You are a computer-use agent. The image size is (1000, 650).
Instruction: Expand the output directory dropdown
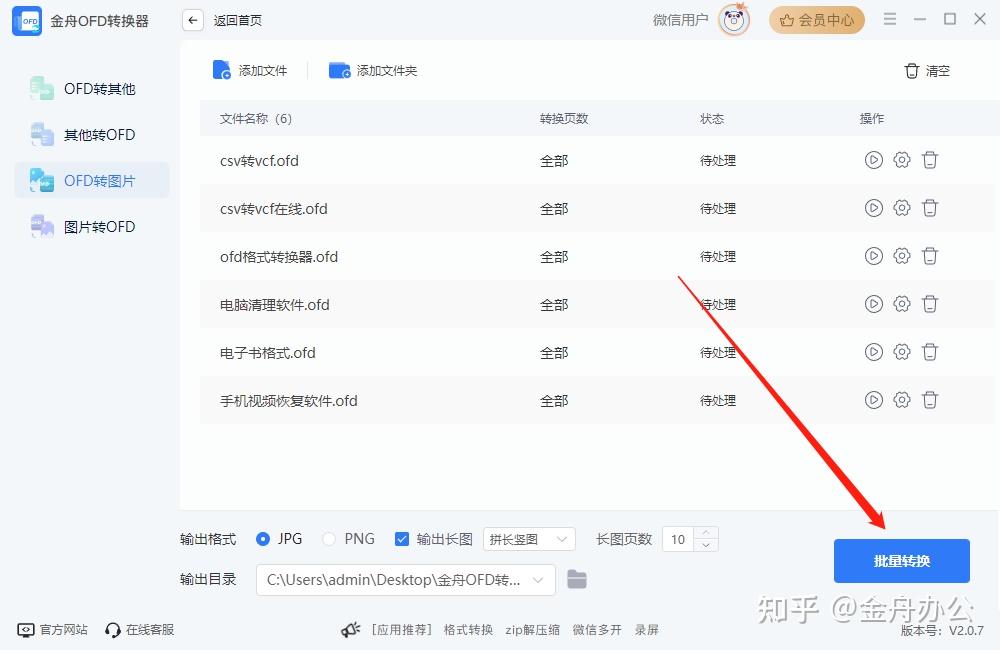[x=540, y=580]
